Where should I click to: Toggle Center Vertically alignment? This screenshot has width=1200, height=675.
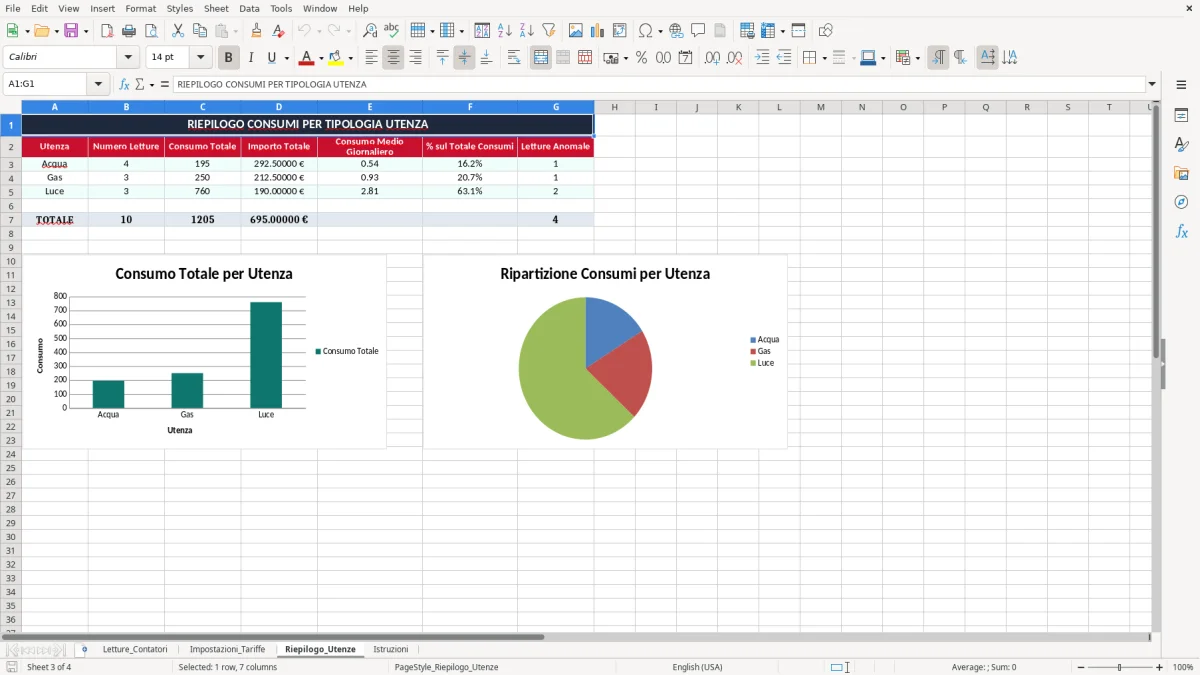(464, 58)
